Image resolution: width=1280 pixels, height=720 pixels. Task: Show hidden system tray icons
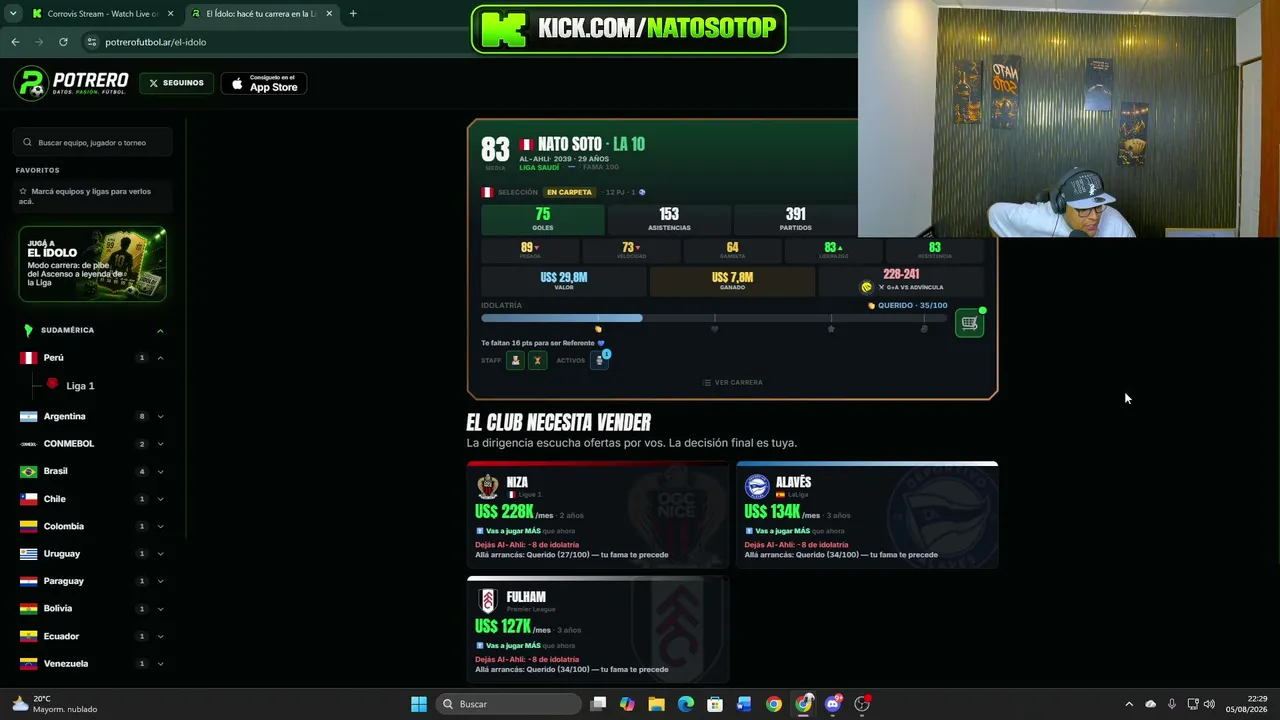coord(1129,704)
